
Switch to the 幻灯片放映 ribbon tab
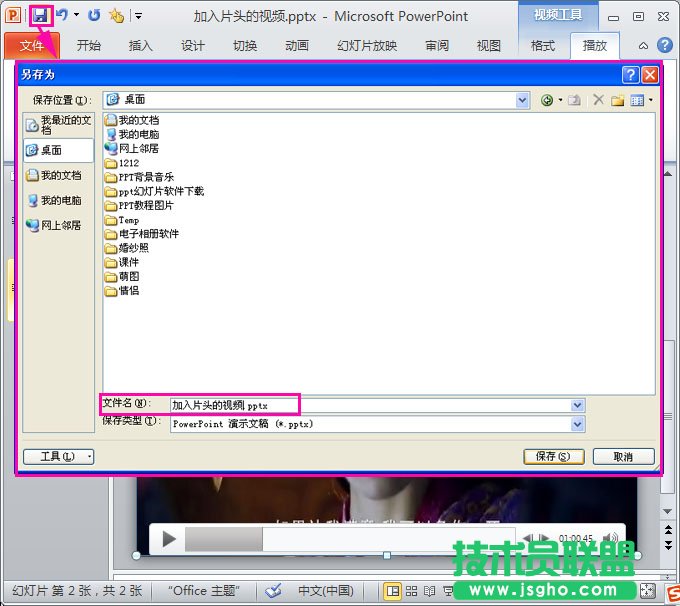367,45
